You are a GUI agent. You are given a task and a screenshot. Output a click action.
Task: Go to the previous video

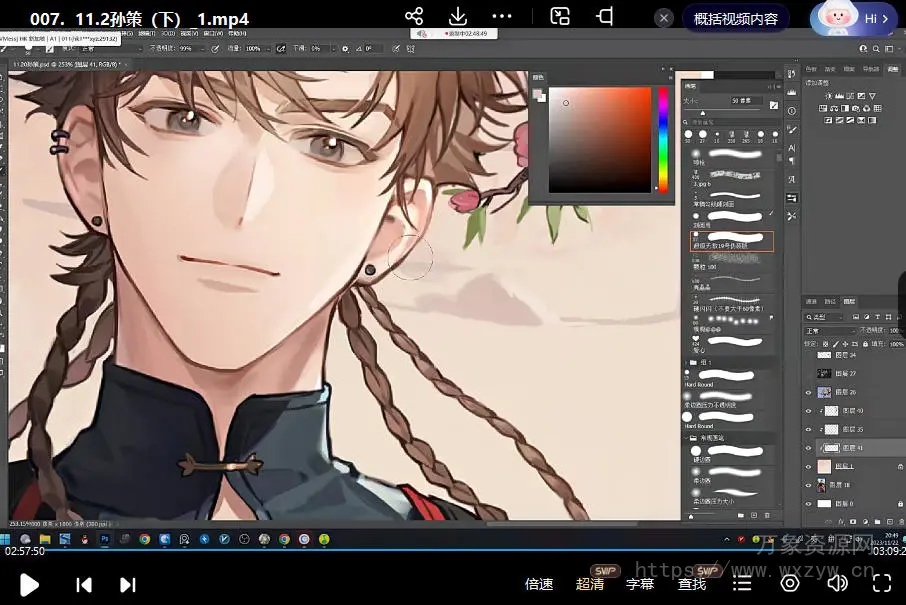85,584
